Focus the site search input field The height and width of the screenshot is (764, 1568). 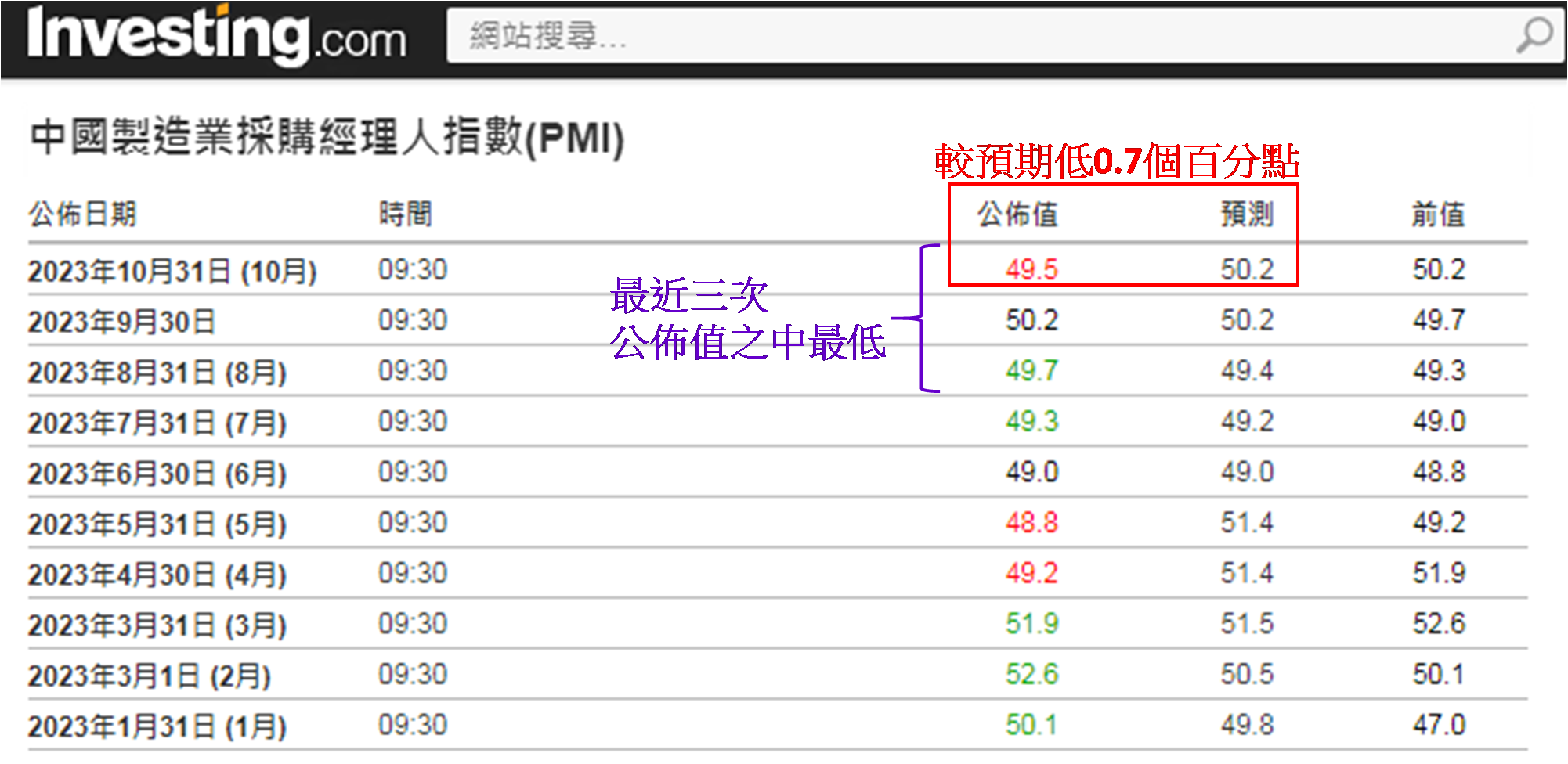tap(940, 36)
